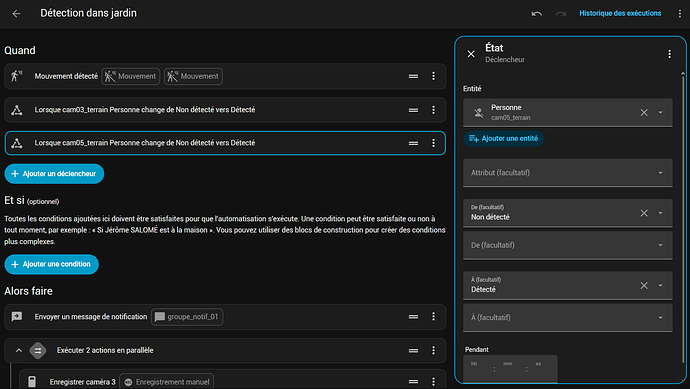Clear the Non détecté 'De' value

(644, 213)
